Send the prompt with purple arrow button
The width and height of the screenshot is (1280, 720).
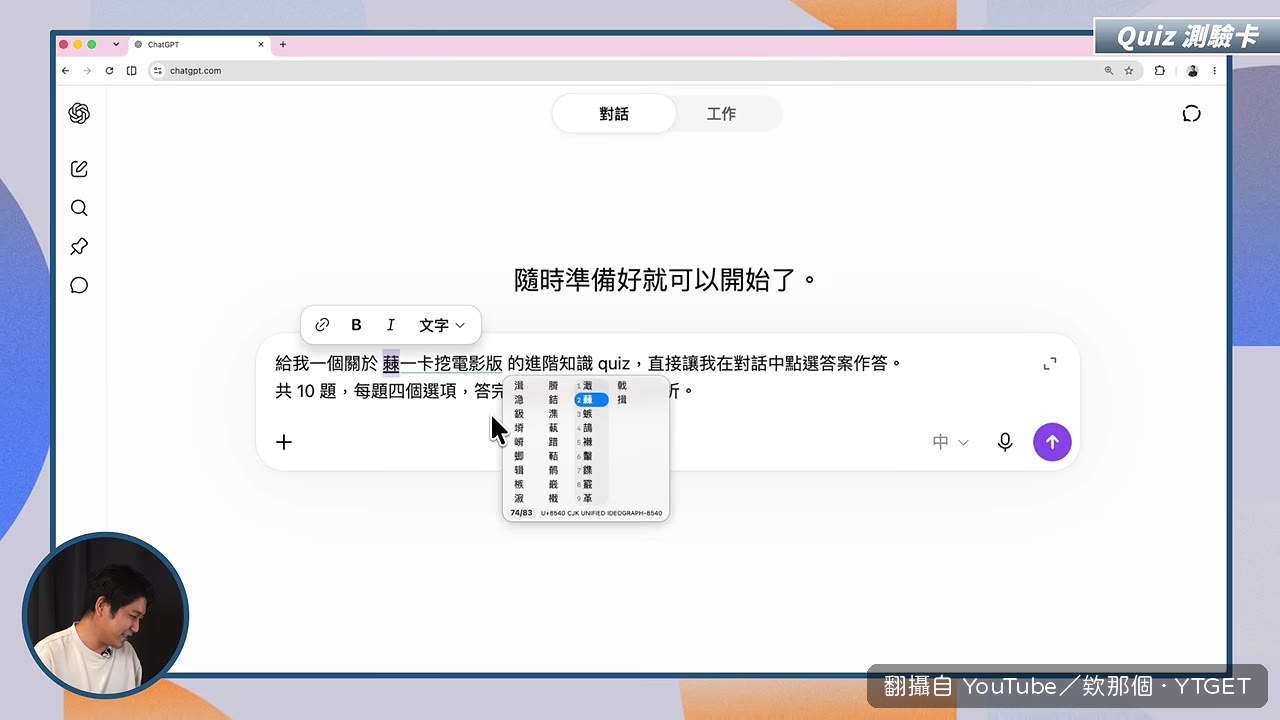coord(1052,442)
